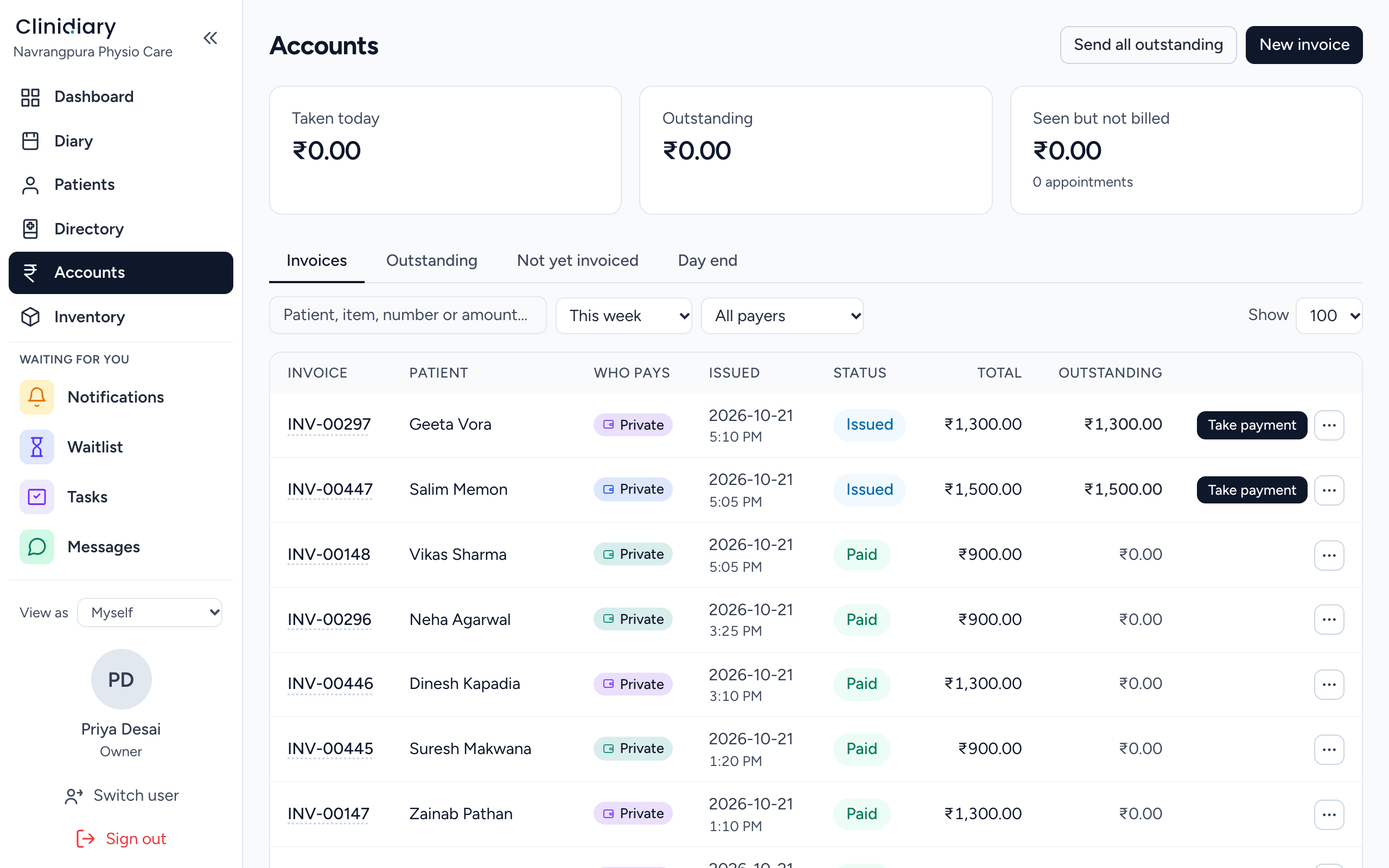Image resolution: width=1389 pixels, height=868 pixels.
Task: Click the OUTSTANDING column header
Action: coord(1110,373)
